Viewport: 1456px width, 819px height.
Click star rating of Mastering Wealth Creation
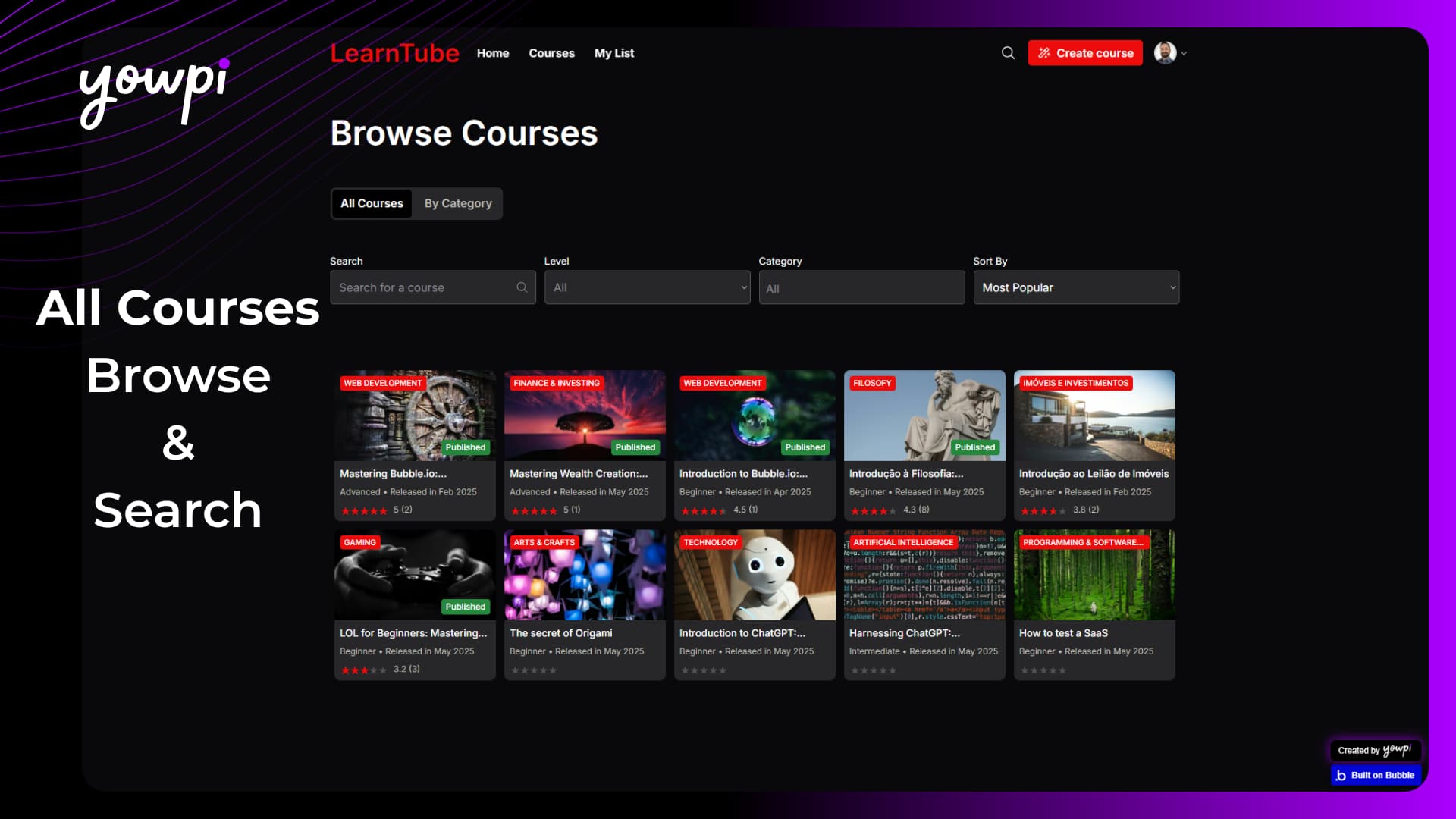534,510
